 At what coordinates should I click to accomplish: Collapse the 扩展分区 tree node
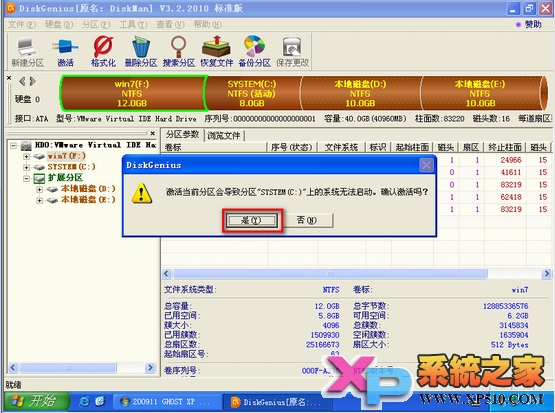[x=26, y=178]
